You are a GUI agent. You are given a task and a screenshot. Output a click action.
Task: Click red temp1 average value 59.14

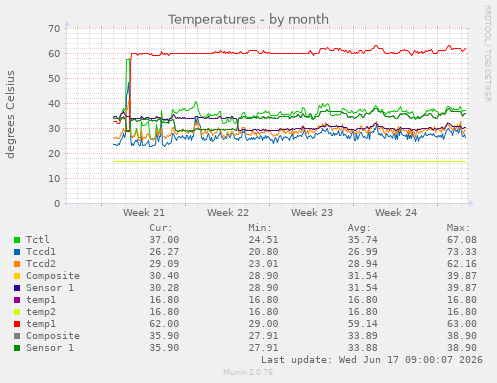click(363, 324)
